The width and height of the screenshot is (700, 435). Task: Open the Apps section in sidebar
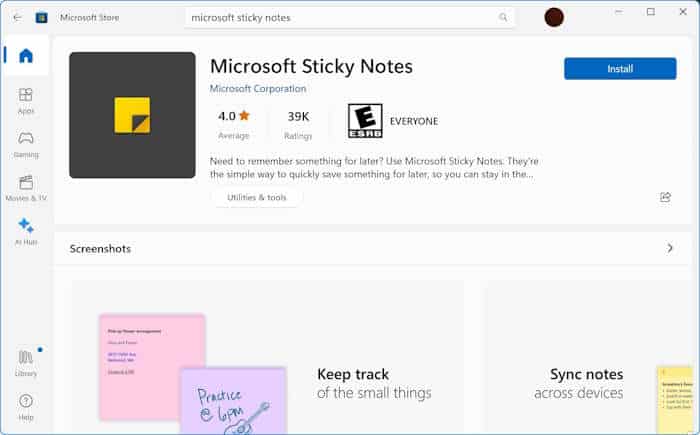click(26, 101)
